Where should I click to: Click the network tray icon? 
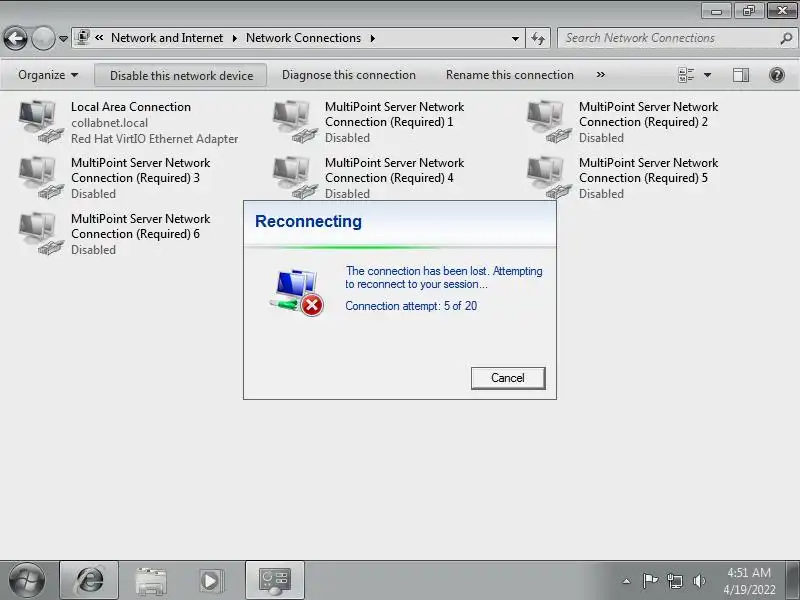[674, 581]
